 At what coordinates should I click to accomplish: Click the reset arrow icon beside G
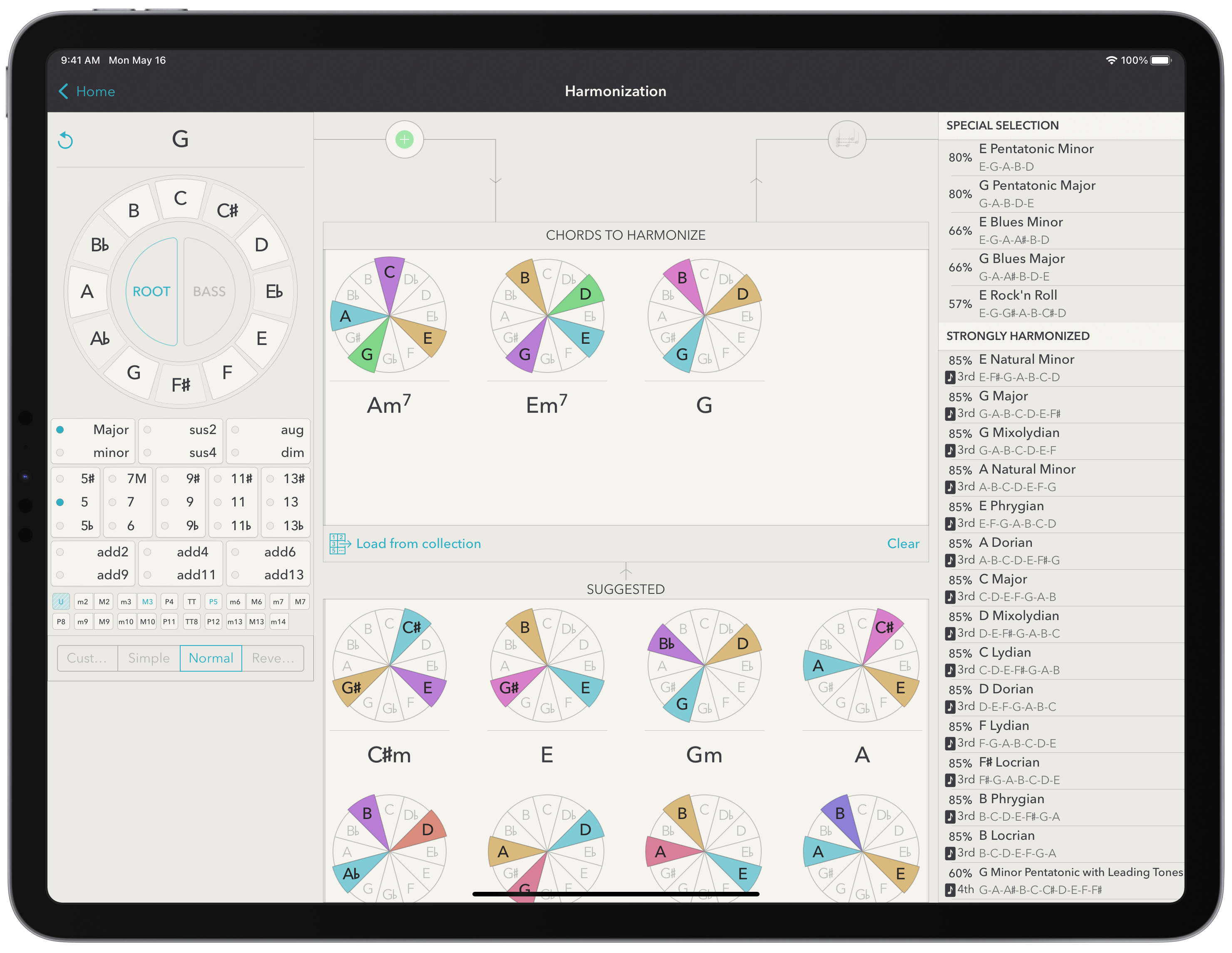[x=66, y=140]
